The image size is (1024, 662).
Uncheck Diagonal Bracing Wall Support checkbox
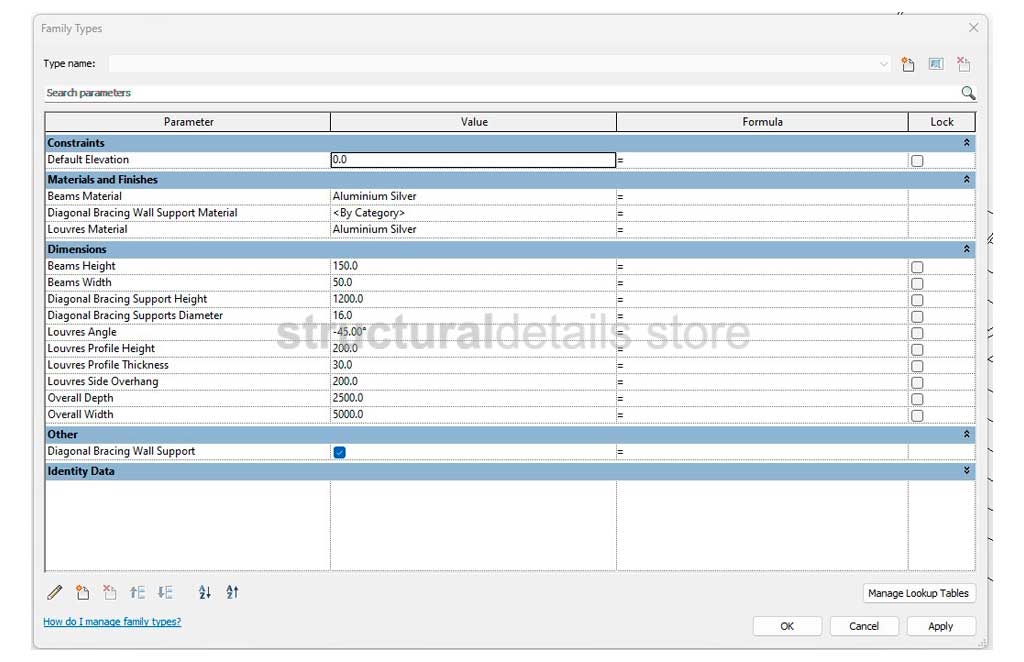[339, 452]
